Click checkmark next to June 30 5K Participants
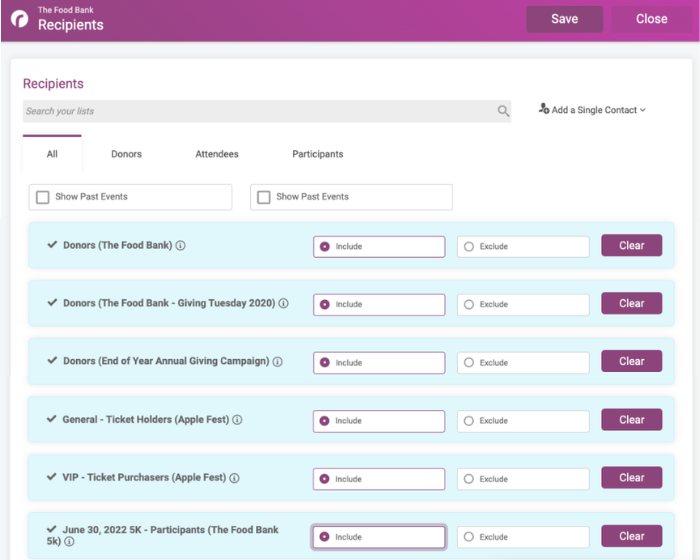This screenshot has width=700, height=560. coord(51,529)
